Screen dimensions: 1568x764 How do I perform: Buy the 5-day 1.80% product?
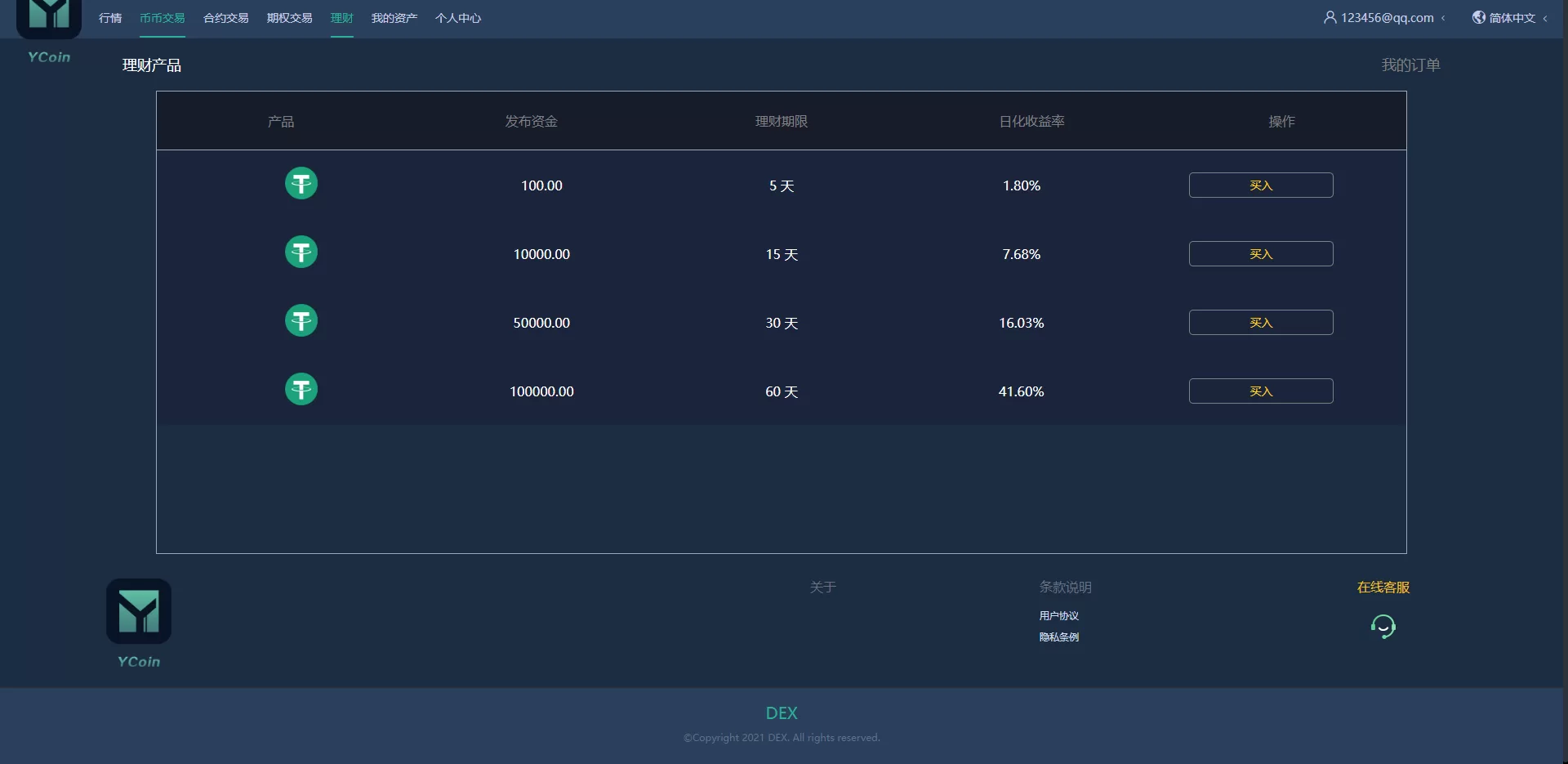point(1260,185)
